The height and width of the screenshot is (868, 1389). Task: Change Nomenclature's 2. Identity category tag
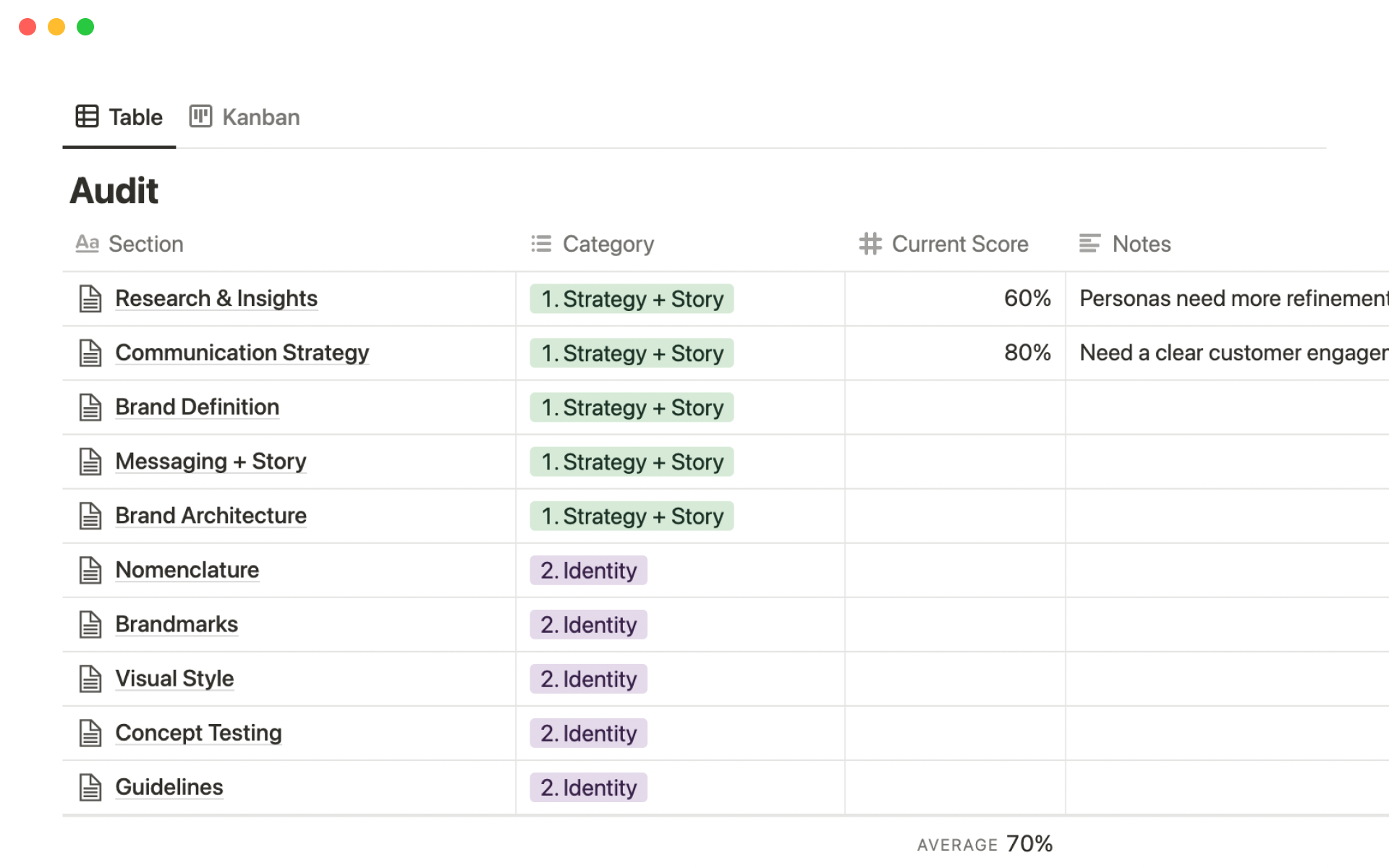coord(588,570)
